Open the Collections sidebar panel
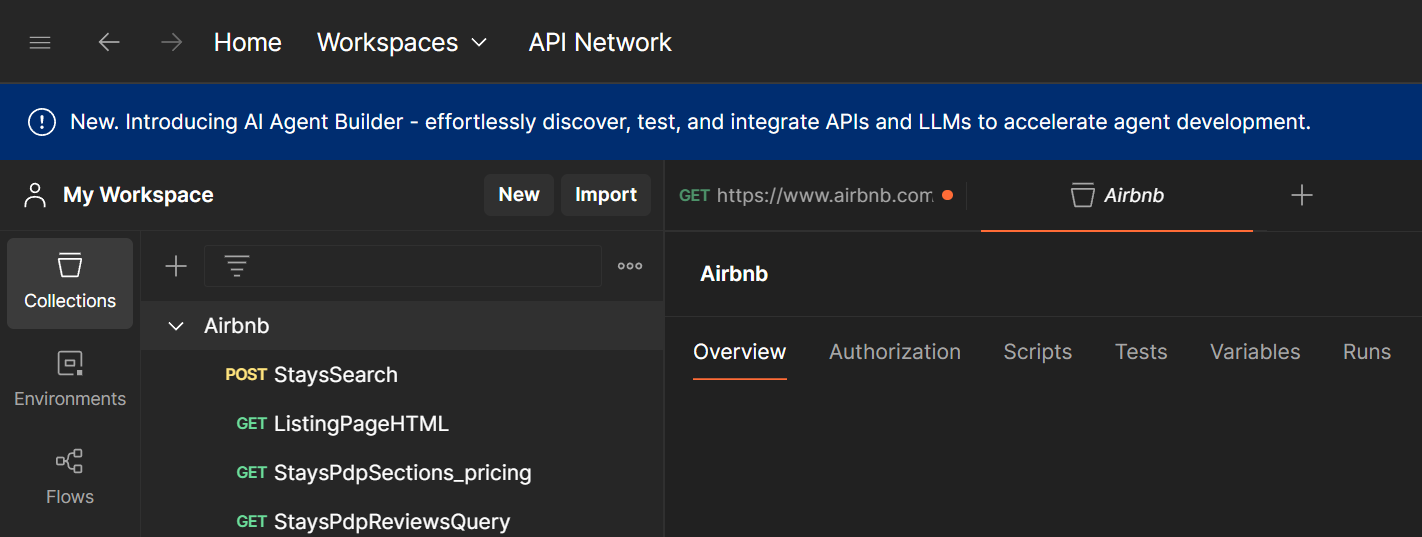 click(x=70, y=283)
